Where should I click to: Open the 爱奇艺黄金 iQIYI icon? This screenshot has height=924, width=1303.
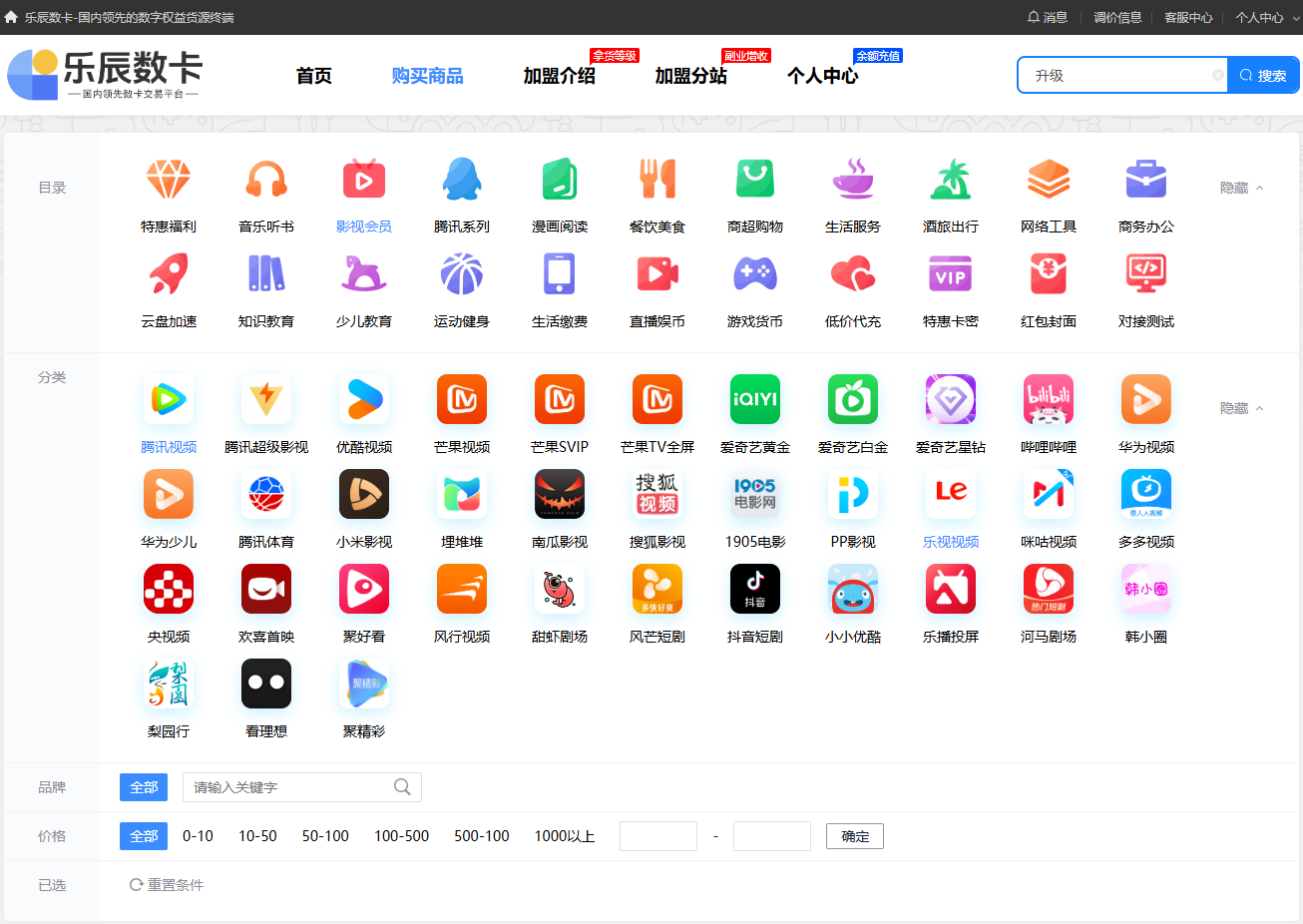(x=755, y=399)
